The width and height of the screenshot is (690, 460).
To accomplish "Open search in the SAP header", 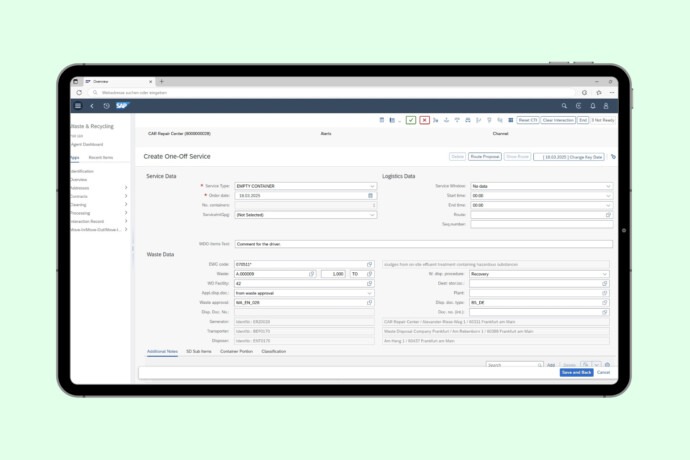I will 564,105.
